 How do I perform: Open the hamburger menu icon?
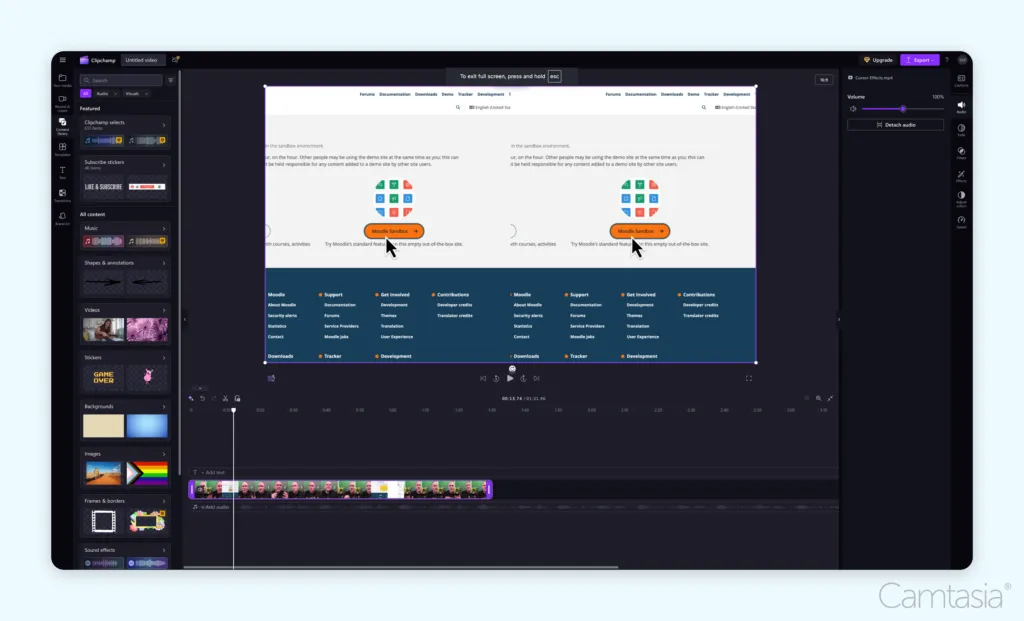pyautogui.click(x=63, y=60)
